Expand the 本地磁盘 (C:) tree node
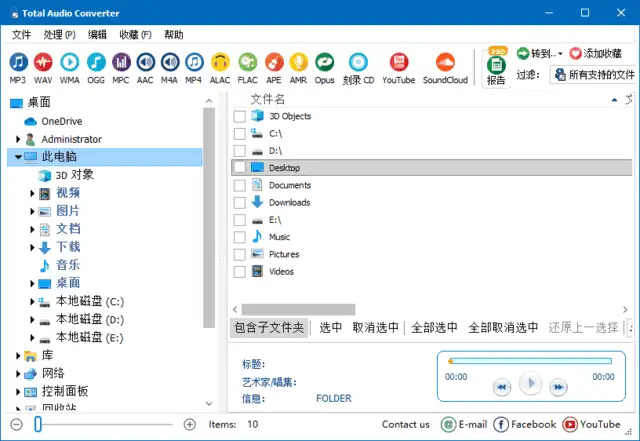The width and height of the screenshot is (640, 441). [32, 301]
